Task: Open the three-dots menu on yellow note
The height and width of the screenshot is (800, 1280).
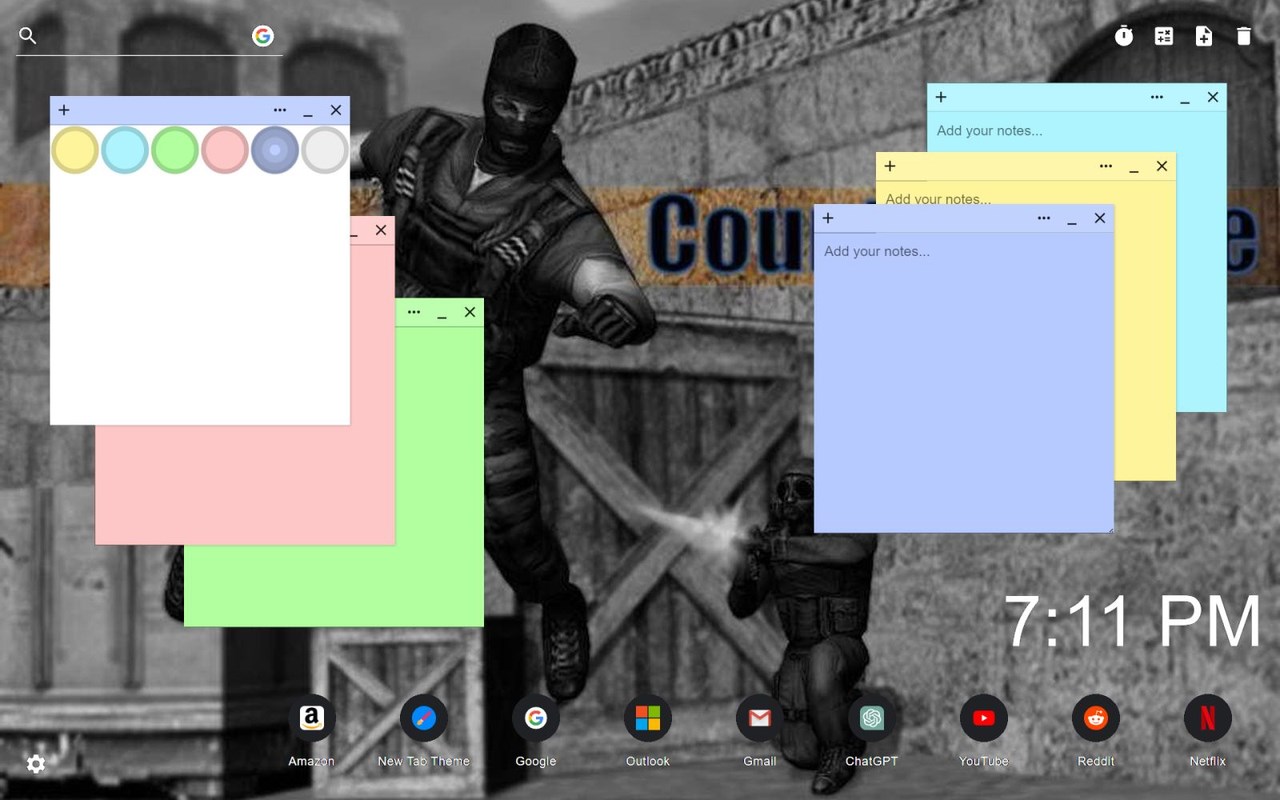Action: point(1106,166)
